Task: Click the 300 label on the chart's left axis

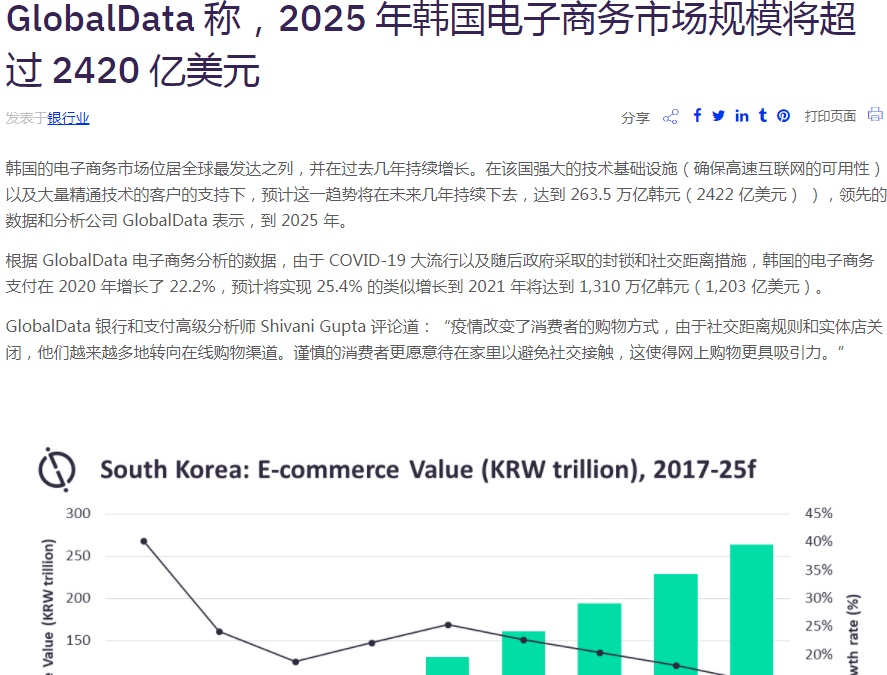Action: [x=78, y=513]
